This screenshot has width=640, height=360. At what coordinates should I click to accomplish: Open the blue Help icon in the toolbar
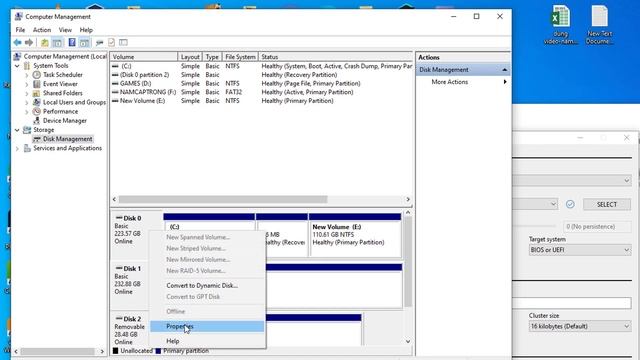click(x=72, y=42)
